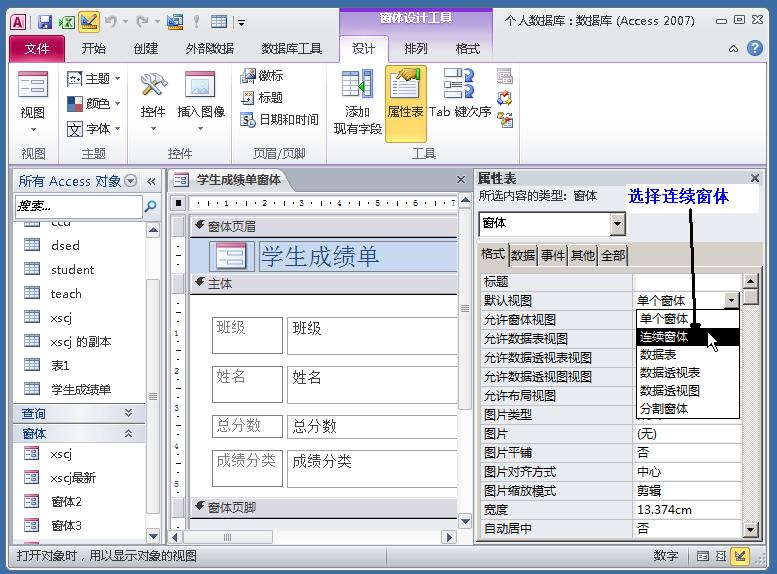Open the 文件 (File) tab
The height and width of the screenshot is (574, 777).
click(x=37, y=49)
